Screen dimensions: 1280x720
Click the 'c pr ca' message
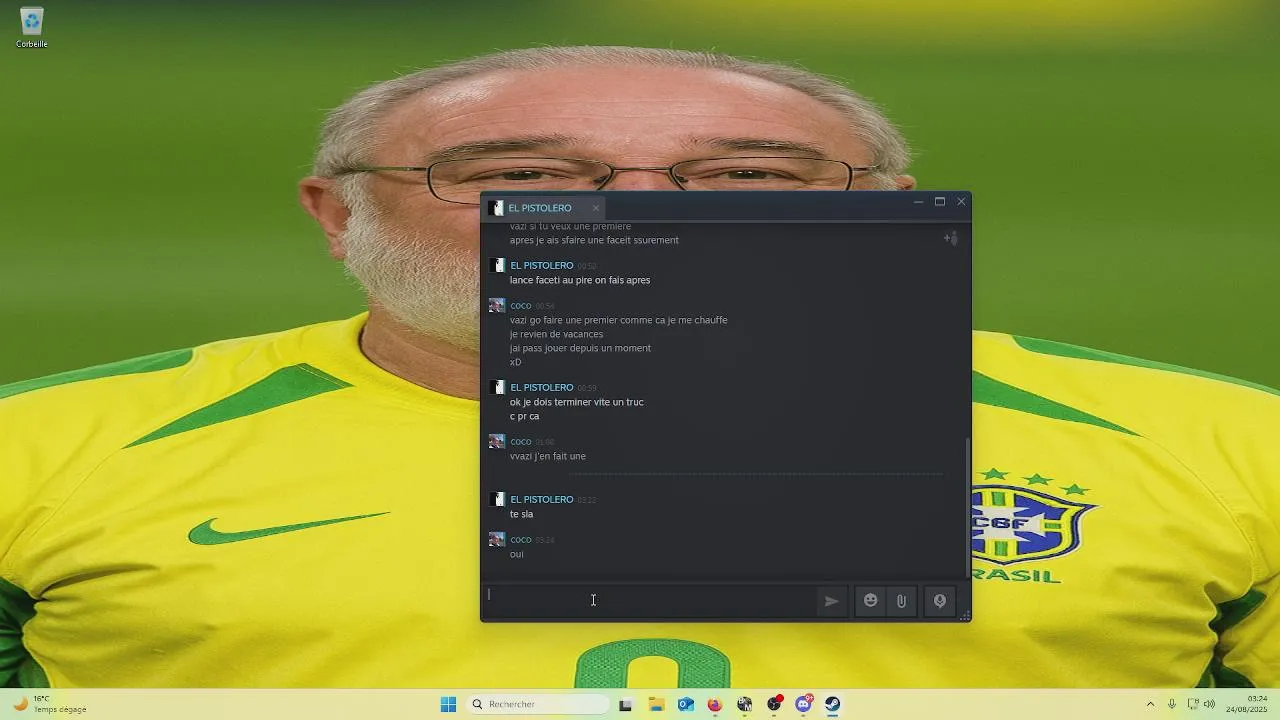click(524, 416)
